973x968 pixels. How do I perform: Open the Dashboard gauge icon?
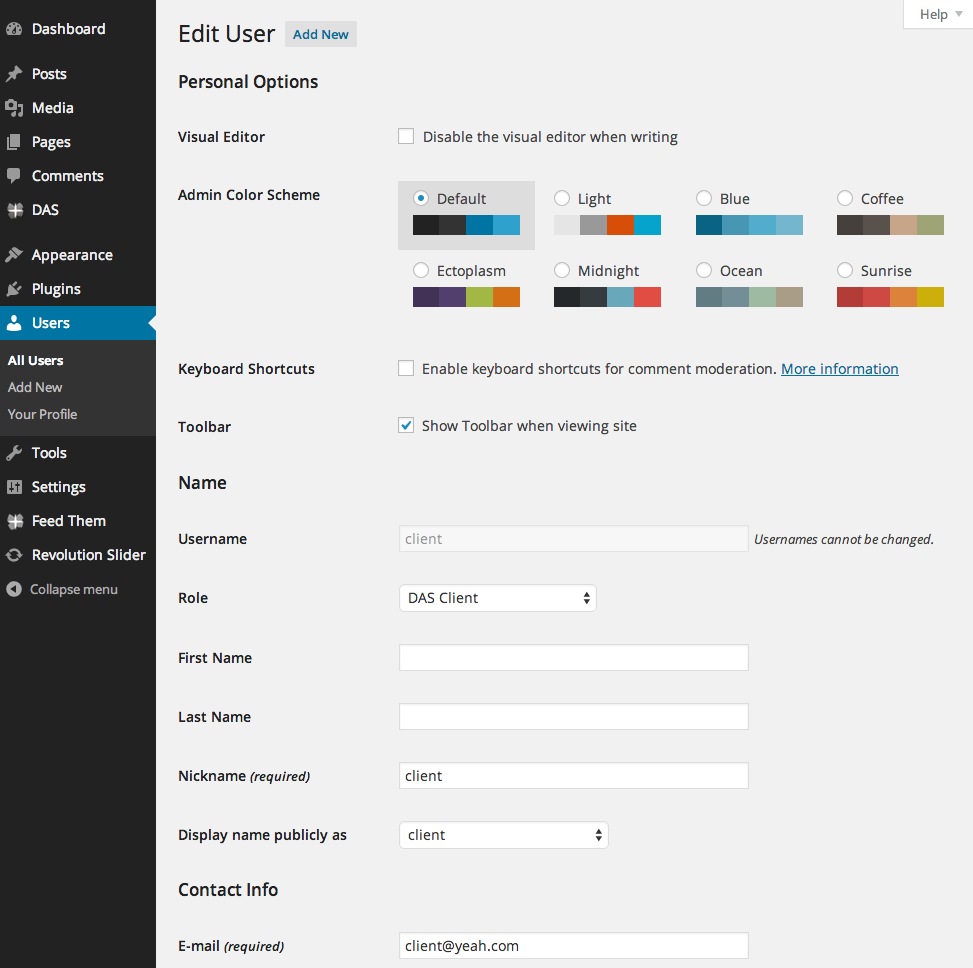(x=14, y=29)
